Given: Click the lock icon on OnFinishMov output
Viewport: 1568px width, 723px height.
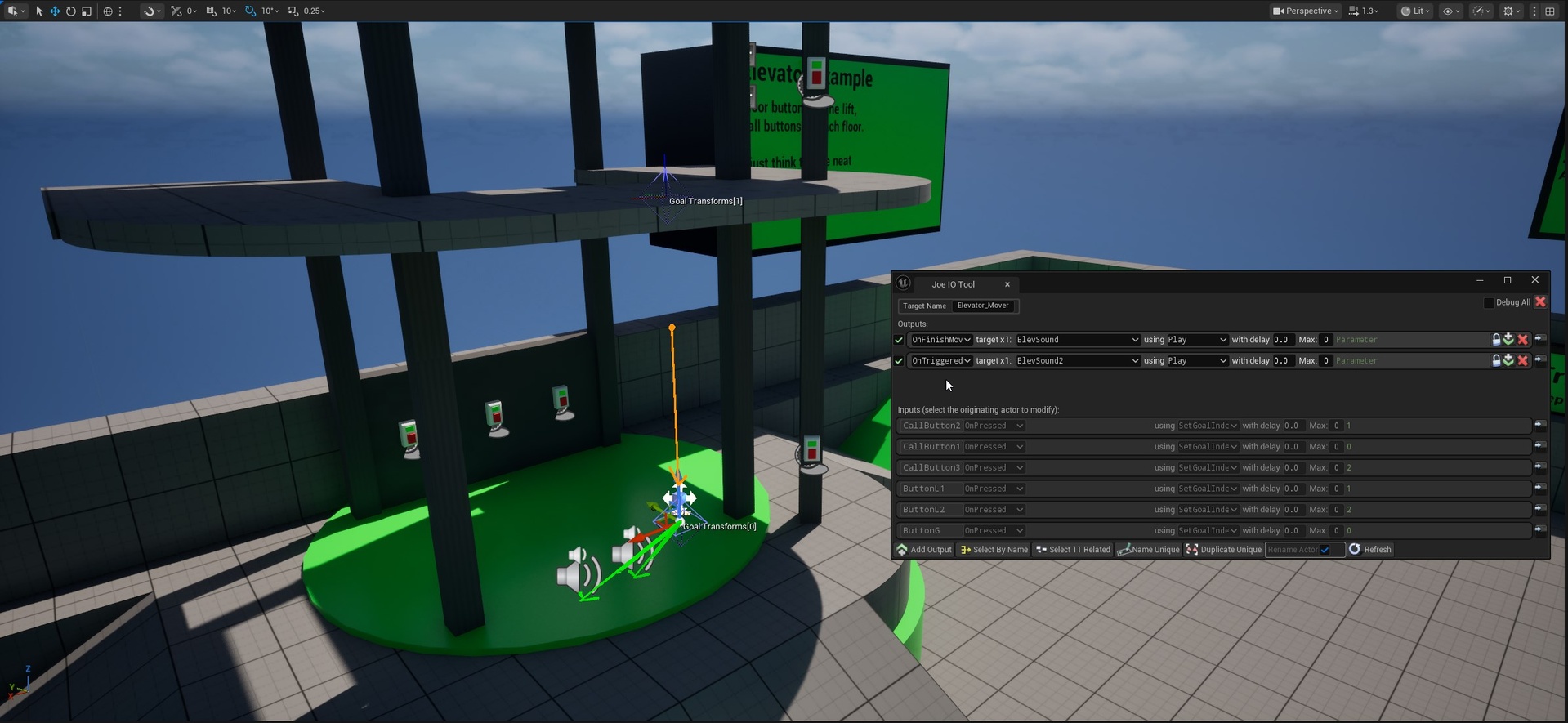Looking at the screenshot, I should (1496, 340).
